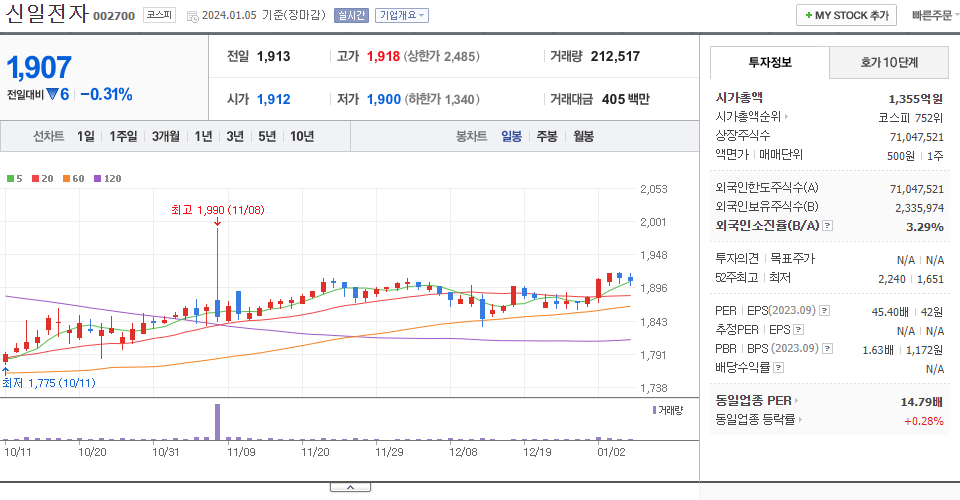Select the 주봉 candlestick view

tap(547, 136)
